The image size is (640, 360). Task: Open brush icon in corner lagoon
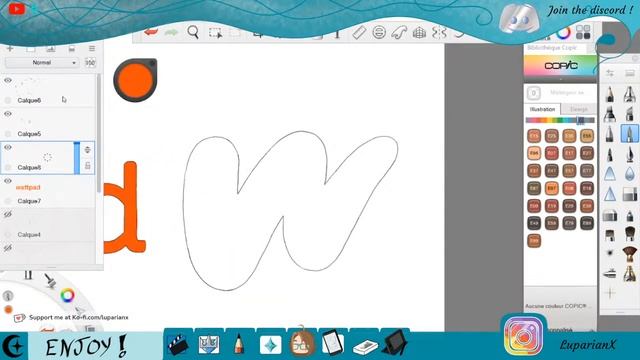click(x=50, y=280)
